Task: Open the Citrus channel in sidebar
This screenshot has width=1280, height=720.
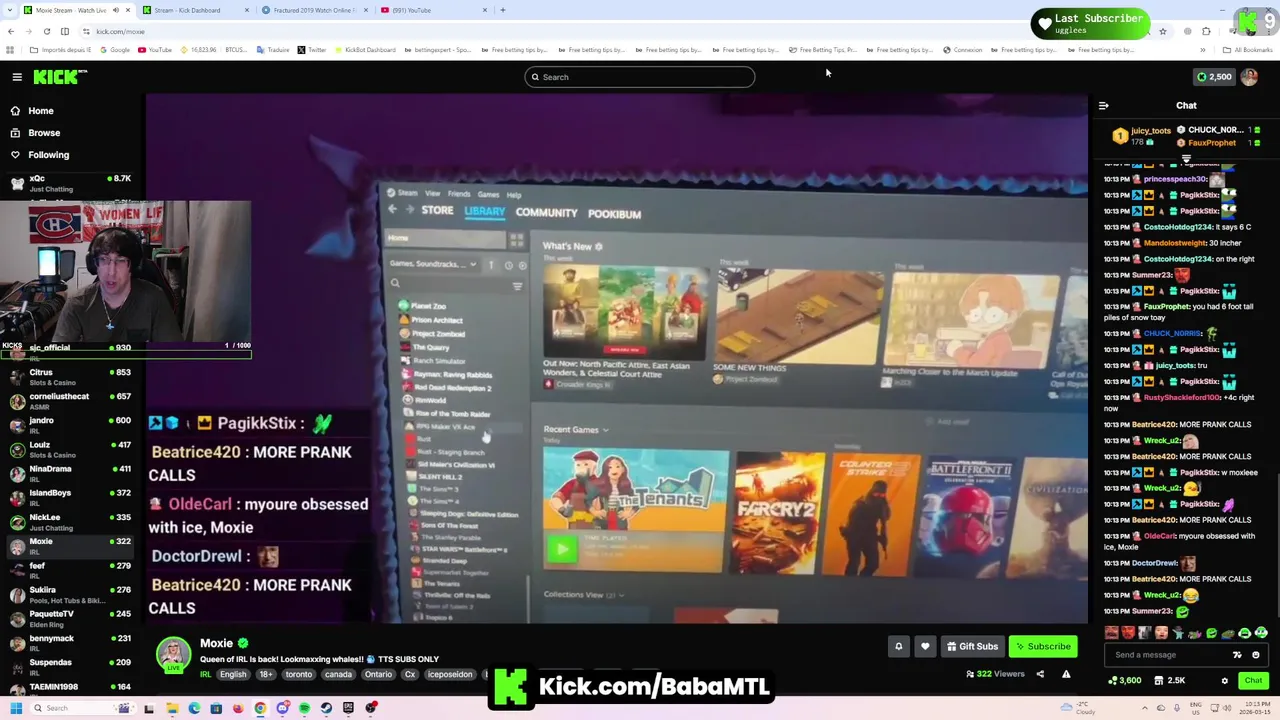Action: pyautogui.click(x=70, y=377)
